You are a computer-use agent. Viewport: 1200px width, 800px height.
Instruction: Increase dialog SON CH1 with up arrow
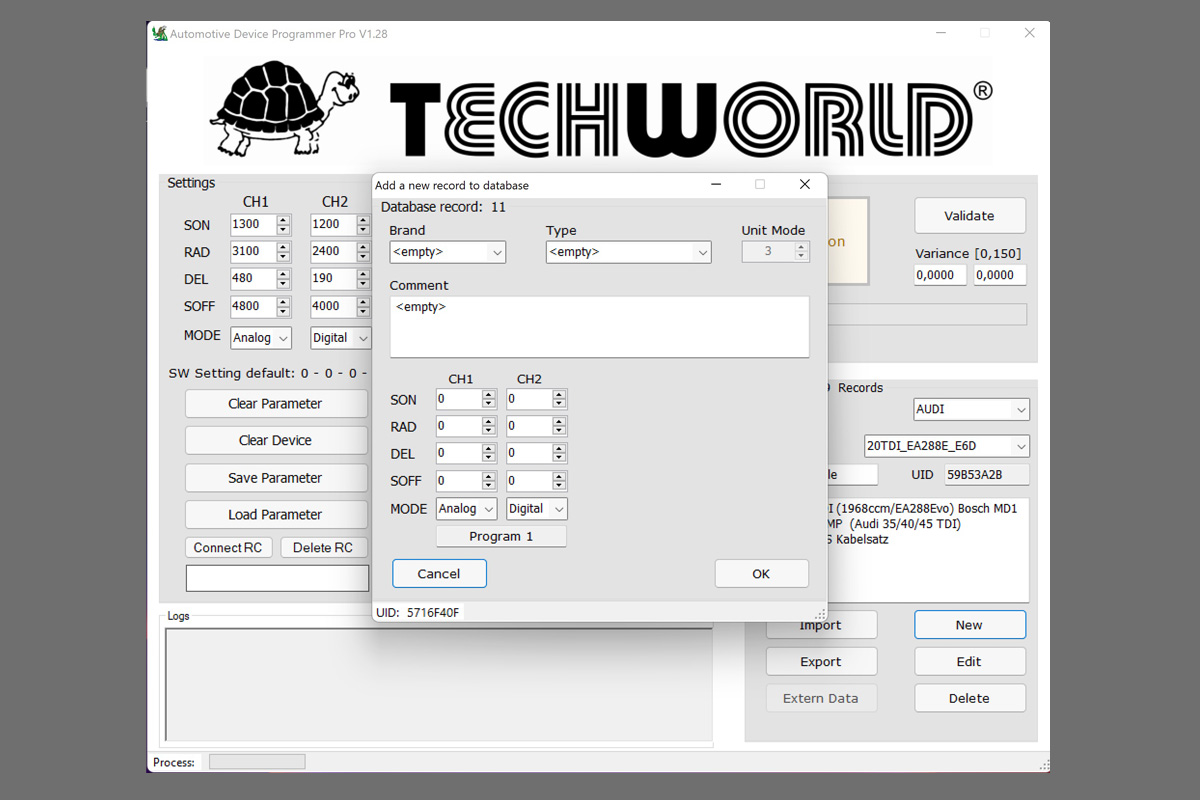tap(489, 395)
